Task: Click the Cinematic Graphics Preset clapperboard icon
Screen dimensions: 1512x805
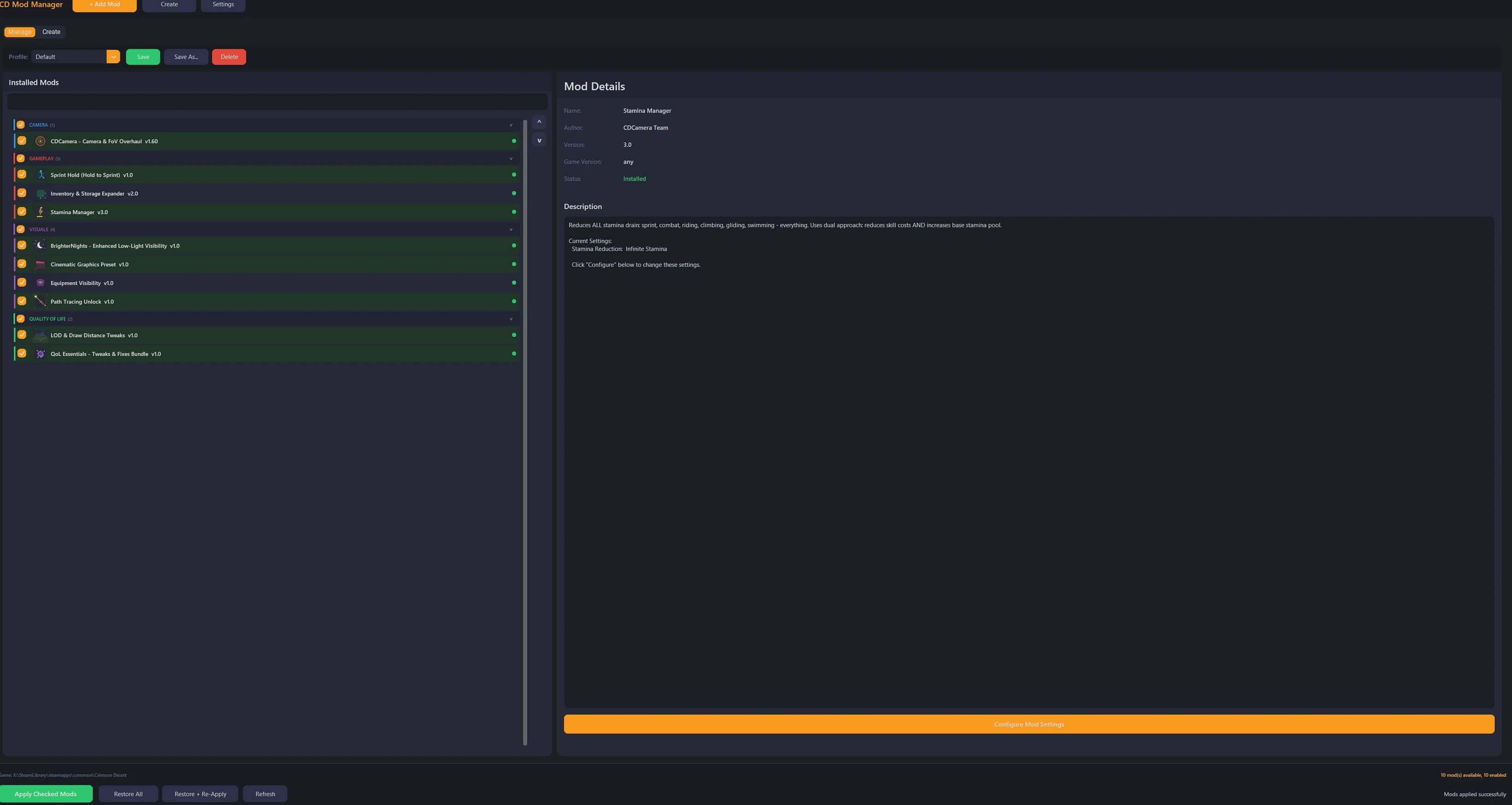Action: click(40, 264)
